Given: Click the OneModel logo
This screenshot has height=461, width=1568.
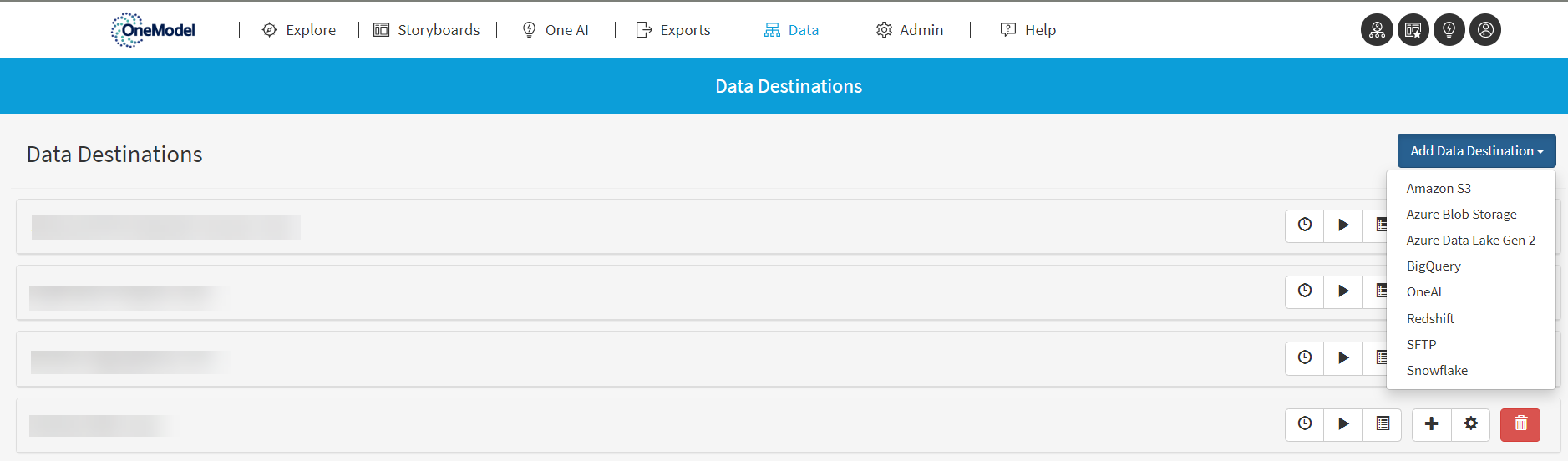Looking at the screenshot, I should pyautogui.click(x=154, y=30).
